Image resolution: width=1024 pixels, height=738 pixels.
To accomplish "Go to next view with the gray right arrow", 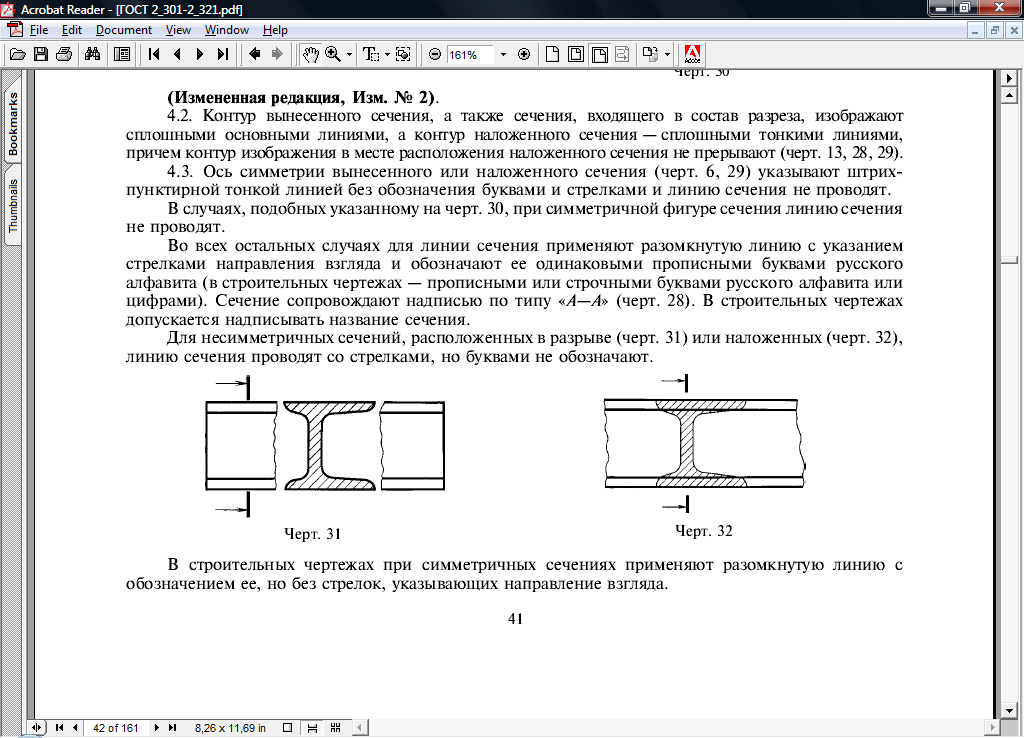I will (x=278, y=54).
